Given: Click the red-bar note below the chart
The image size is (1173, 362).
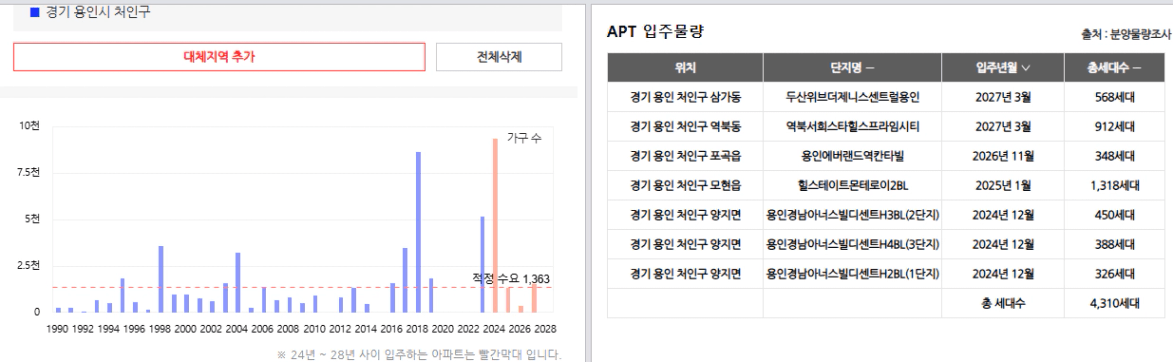Looking at the screenshot, I should (419, 355).
